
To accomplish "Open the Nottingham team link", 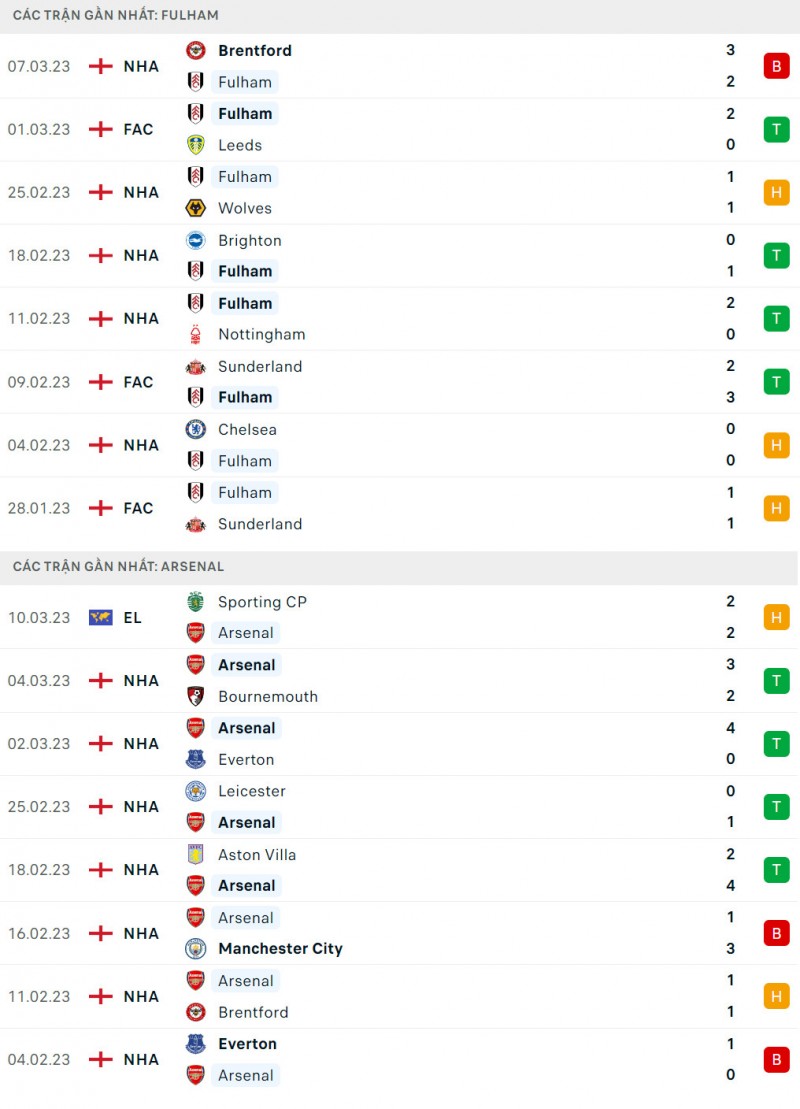I will [x=261, y=334].
